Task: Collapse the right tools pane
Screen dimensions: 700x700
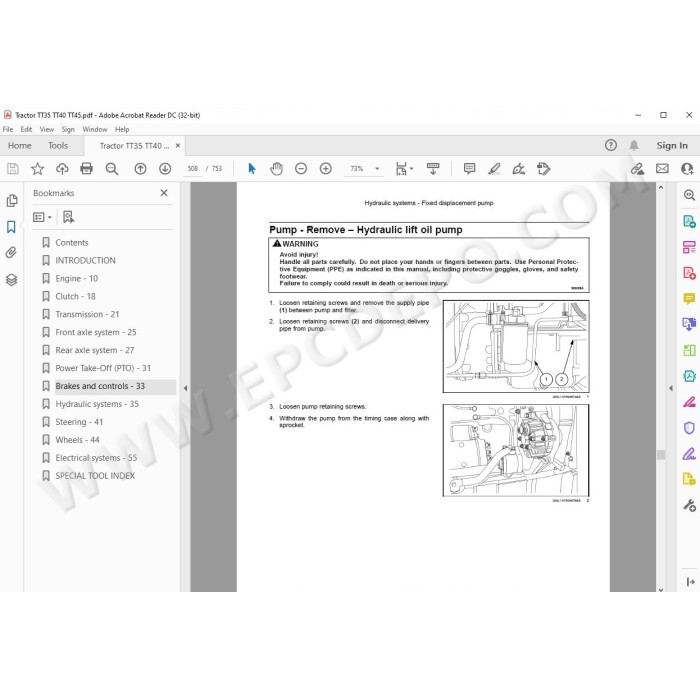Action: click(x=671, y=388)
